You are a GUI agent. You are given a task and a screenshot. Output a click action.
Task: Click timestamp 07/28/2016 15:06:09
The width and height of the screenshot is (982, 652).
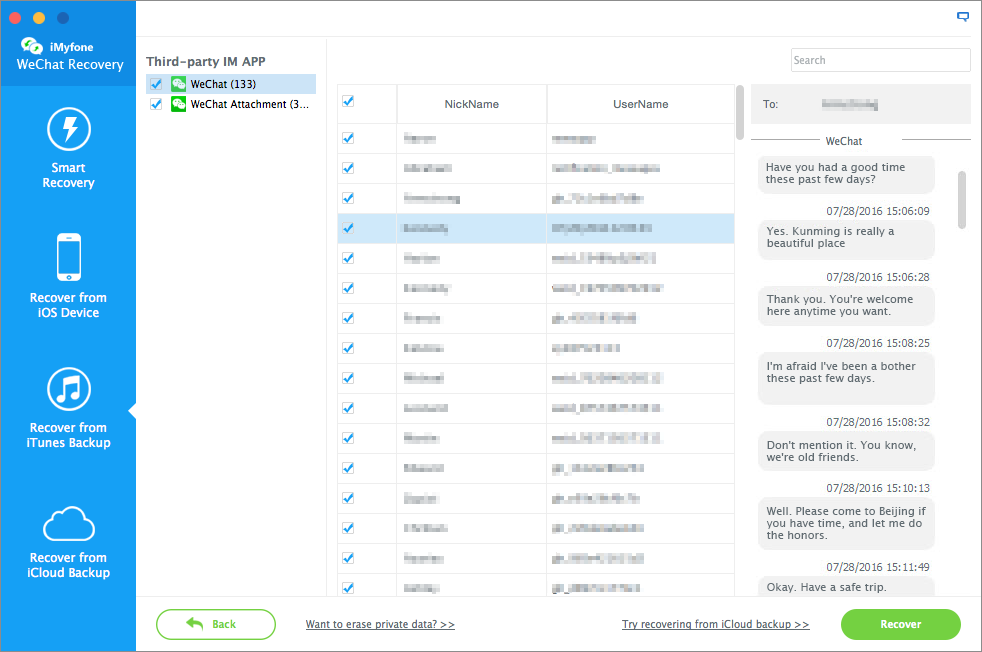click(877, 211)
